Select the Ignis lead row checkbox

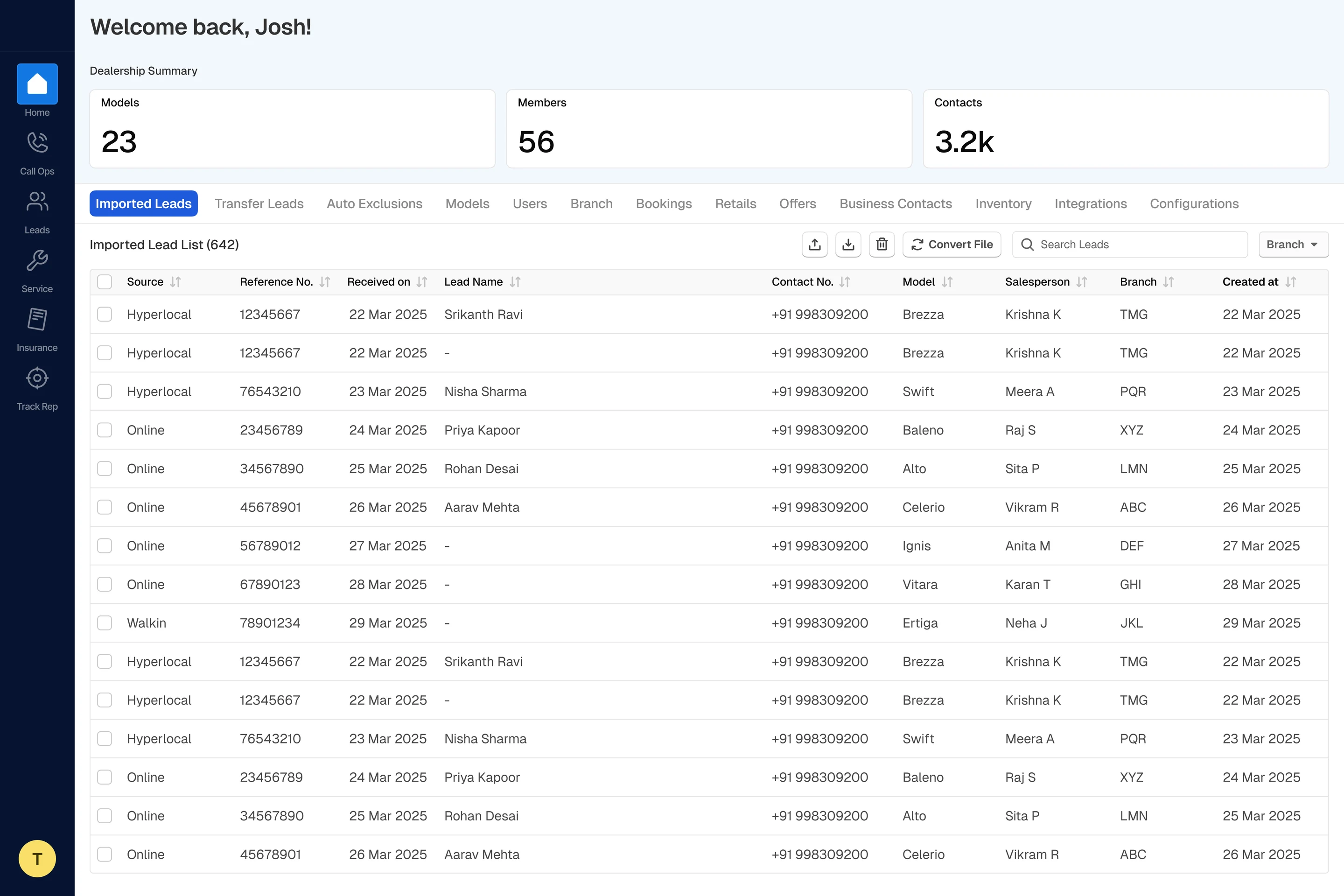[x=105, y=546]
